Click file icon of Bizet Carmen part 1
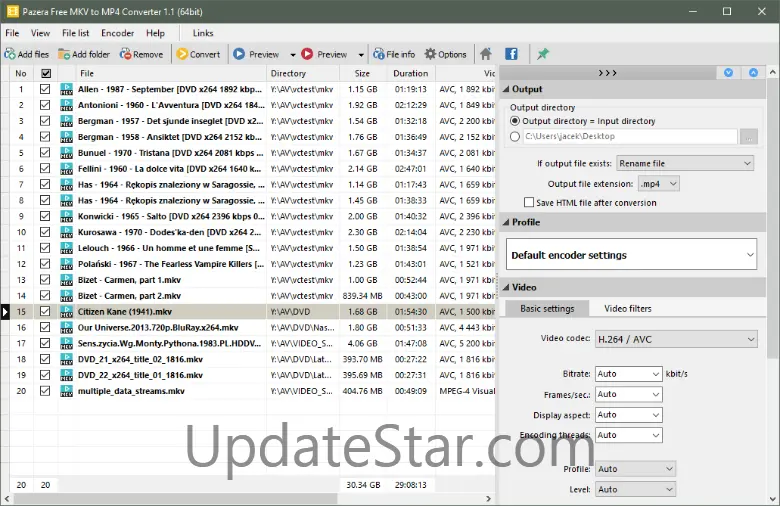The height and width of the screenshot is (506, 780). click(x=66, y=280)
